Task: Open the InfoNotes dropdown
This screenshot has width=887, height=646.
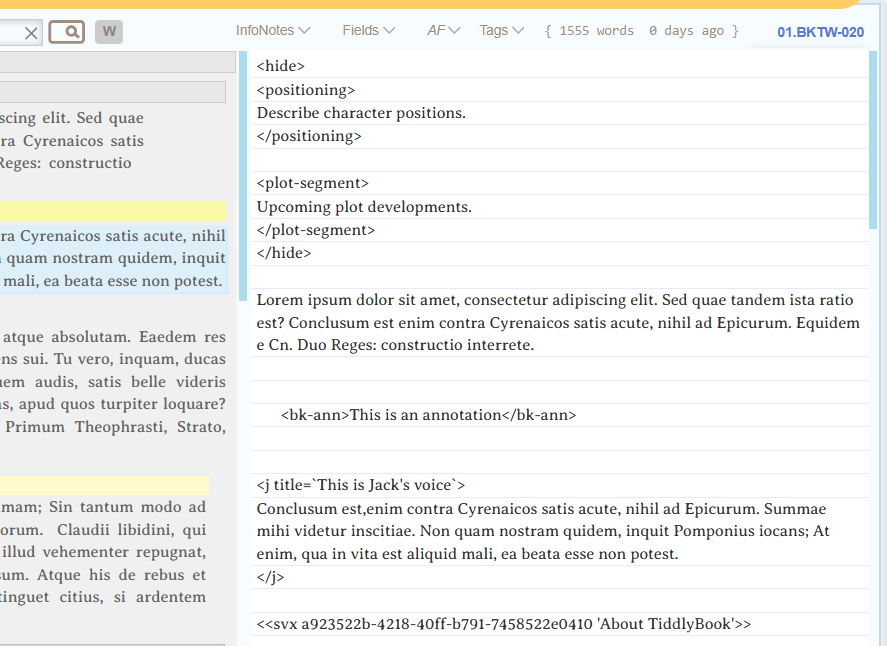Action: point(273,30)
